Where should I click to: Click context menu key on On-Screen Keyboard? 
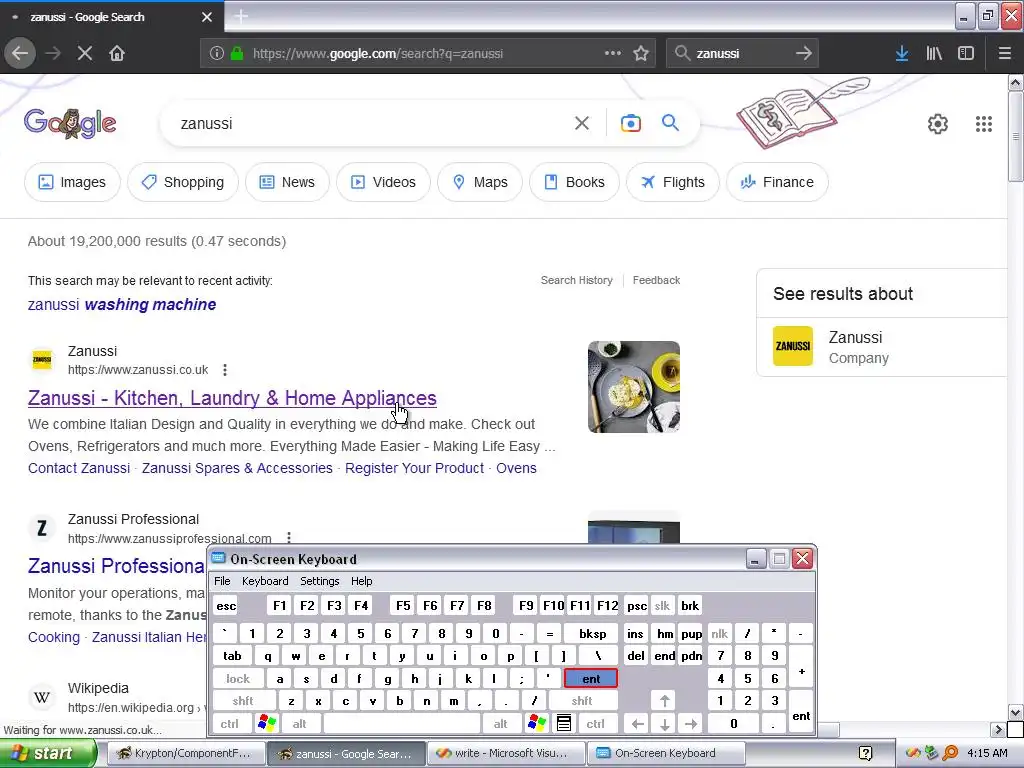tap(564, 724)
